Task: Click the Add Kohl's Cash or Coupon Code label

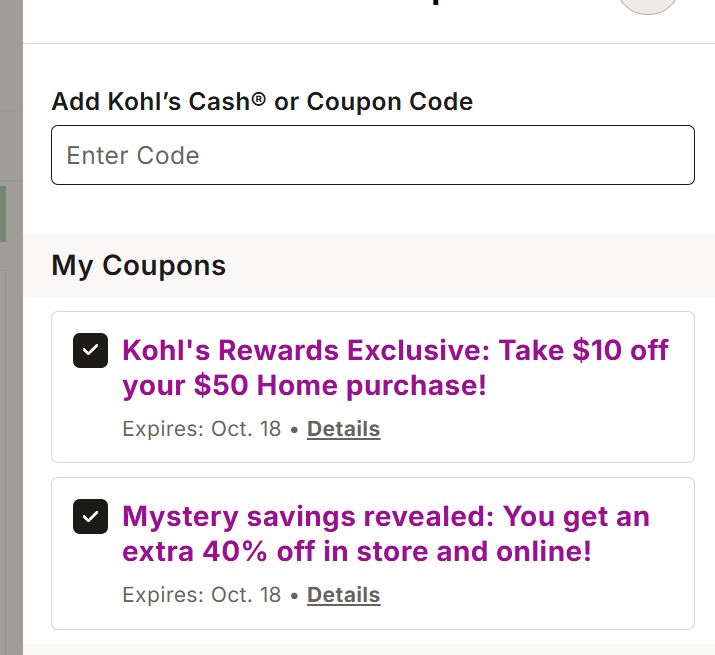Action: tap(262, 101)
